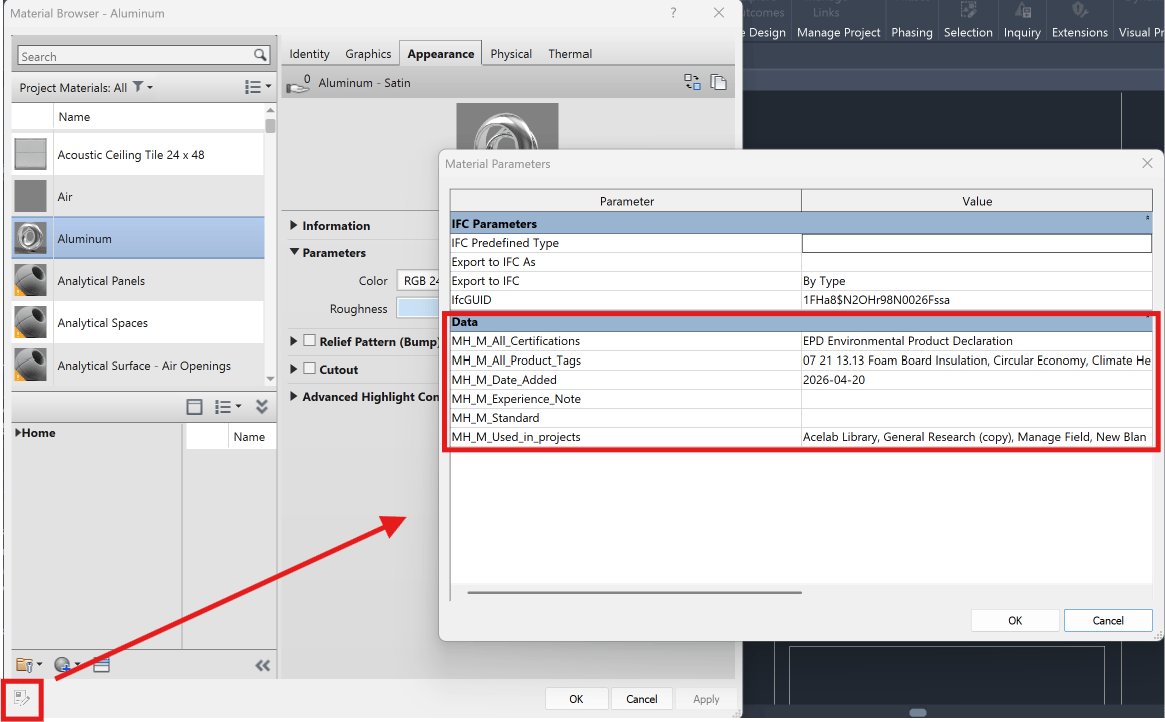1165x722 pixels.
Task: Open the library view list options dropdown
Action: 228,407
